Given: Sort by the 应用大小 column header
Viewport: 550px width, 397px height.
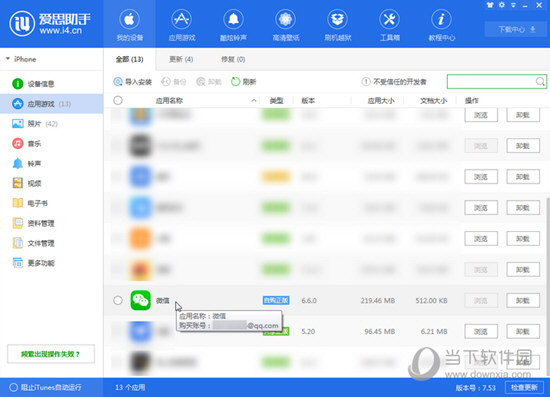Looking at the screenshot, I should pyautogui.click(x=381, y=101).
